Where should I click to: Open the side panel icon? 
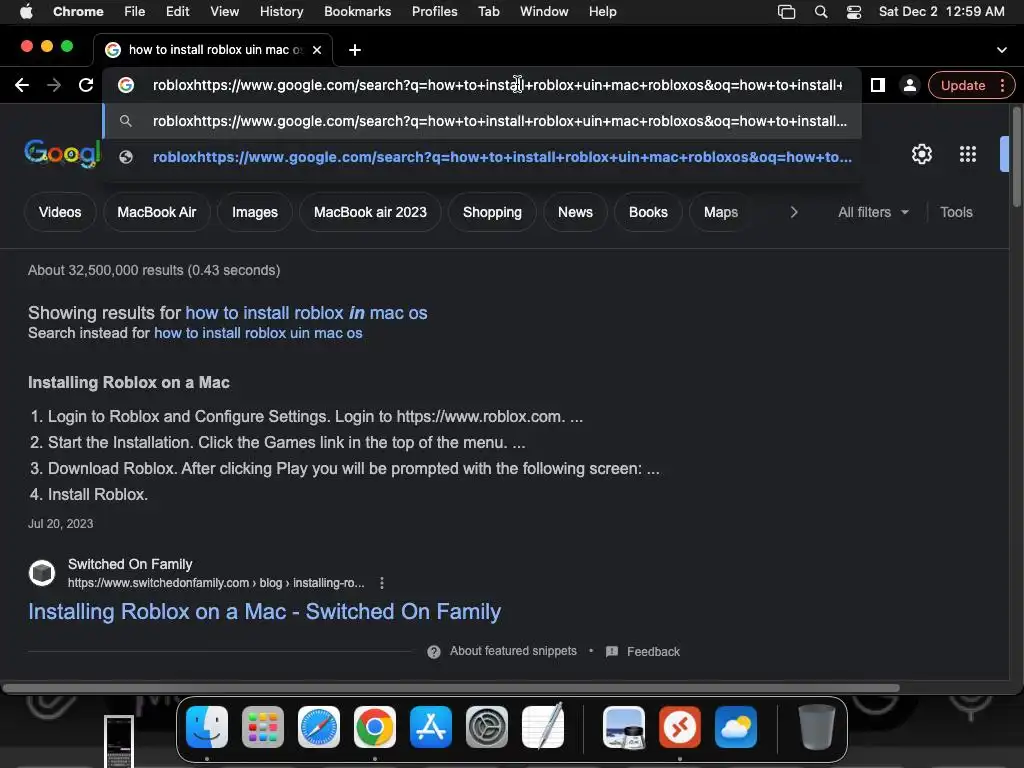point(878,85)
